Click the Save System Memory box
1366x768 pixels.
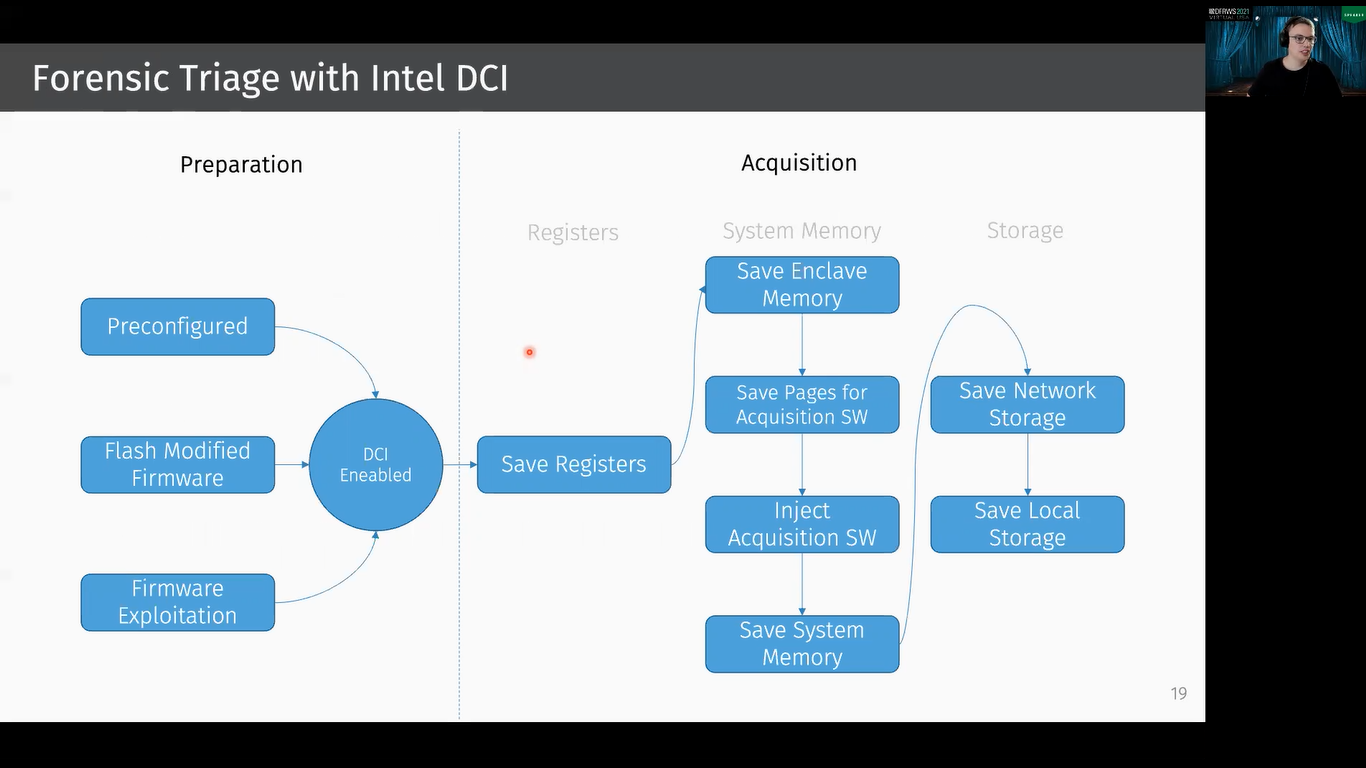coord(801,643)
